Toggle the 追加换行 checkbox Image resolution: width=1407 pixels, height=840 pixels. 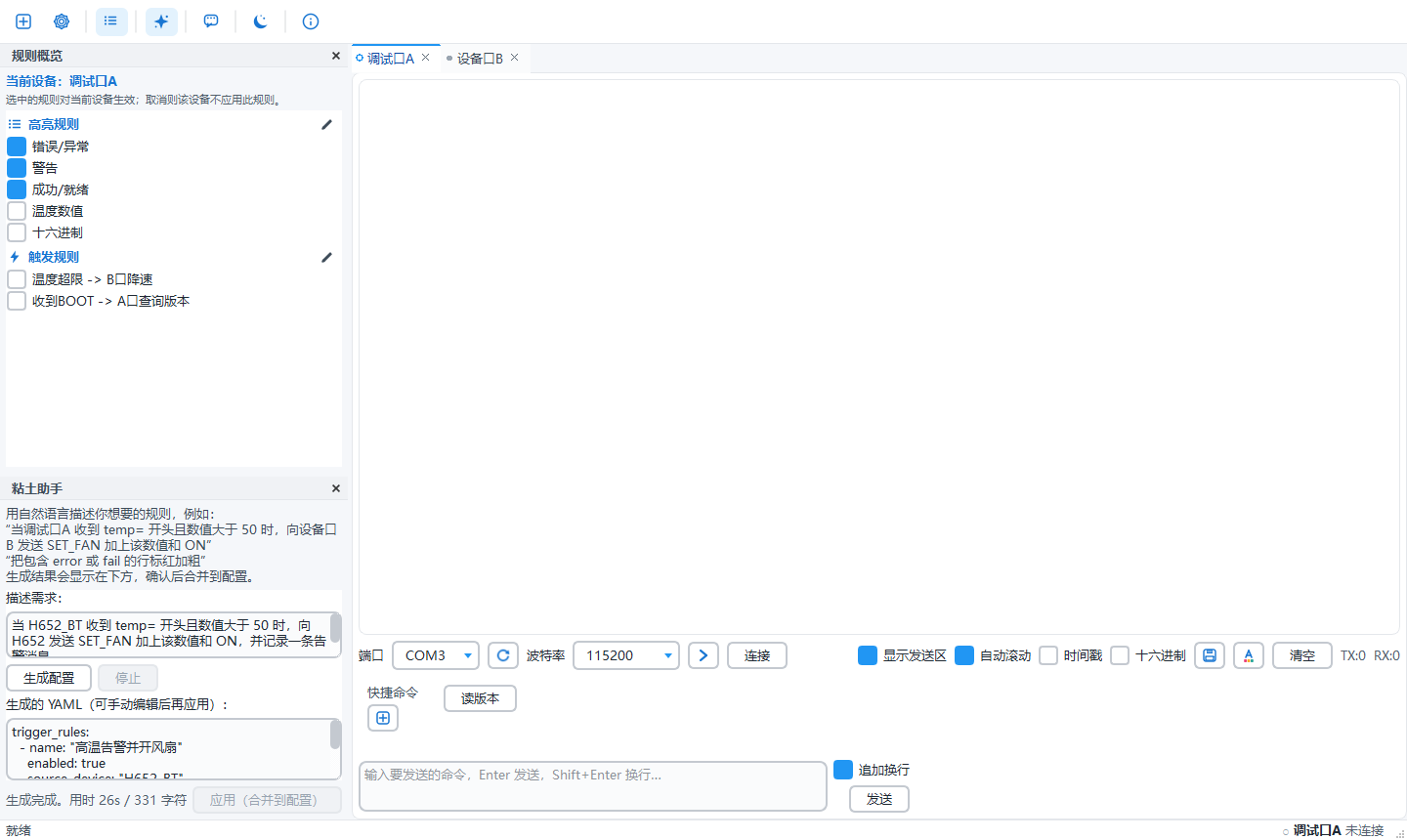click(x=843, y=770)
